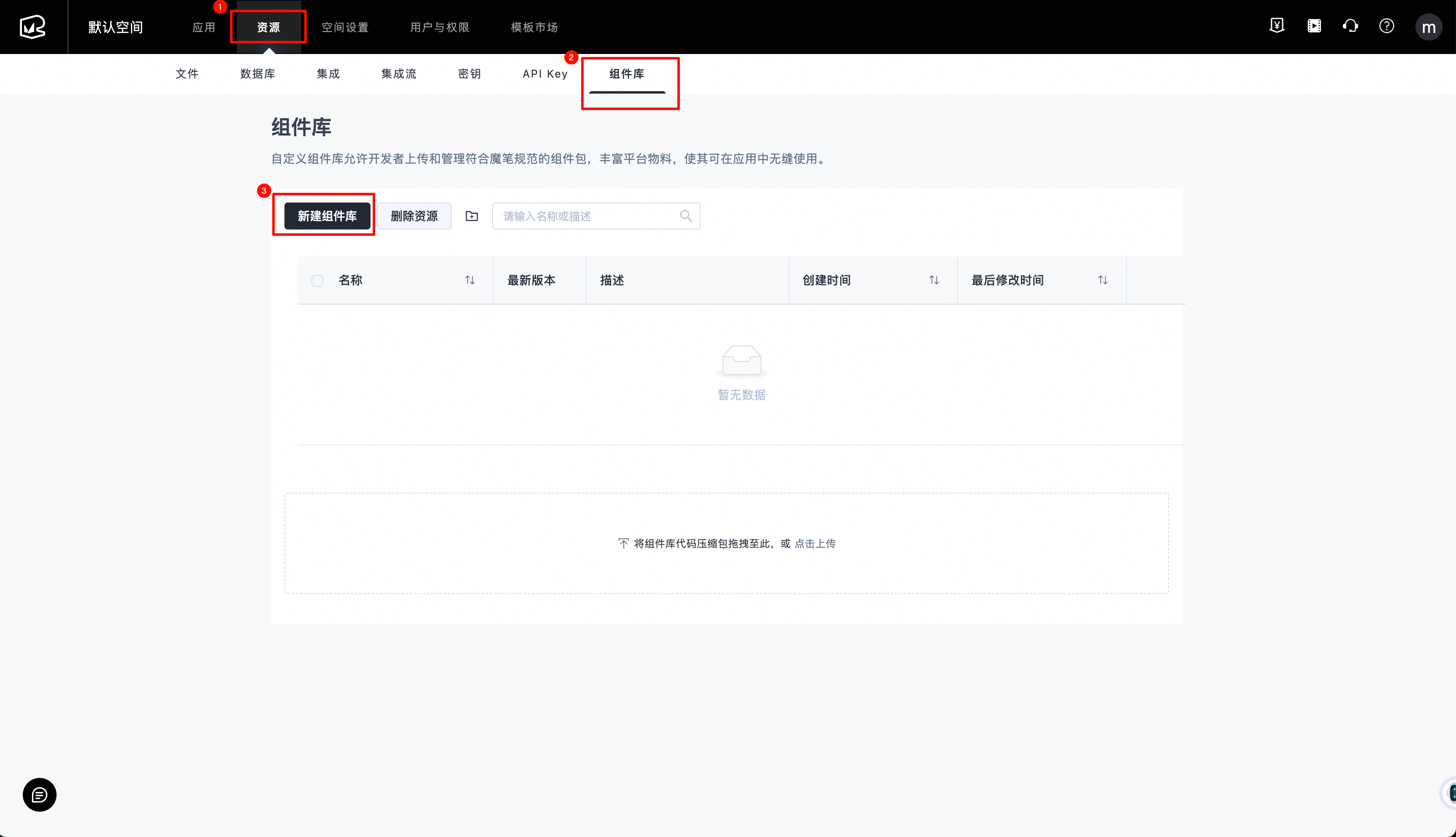Open the chat bubble icon at bottom left

(40, 794)
